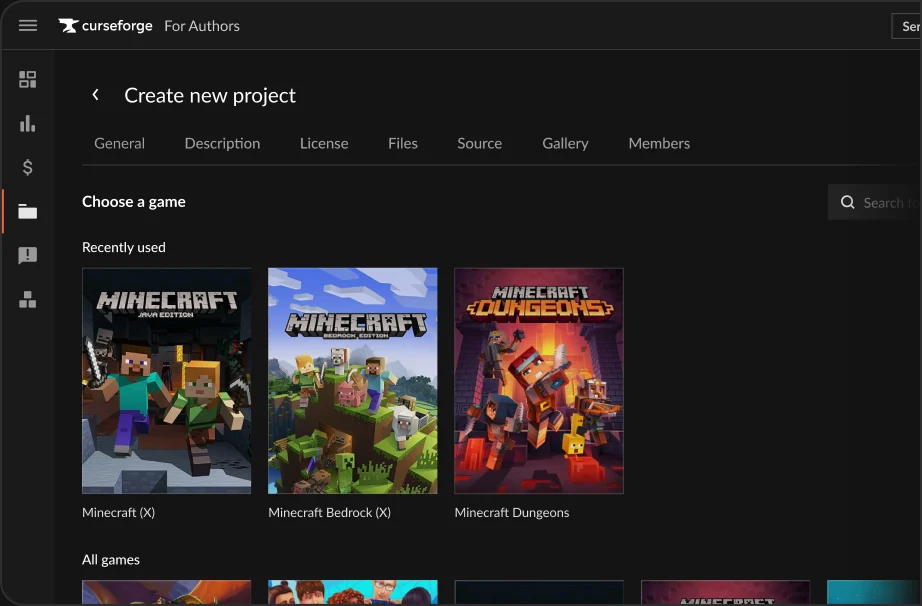Switch to the Source tab

click(480, 143)
